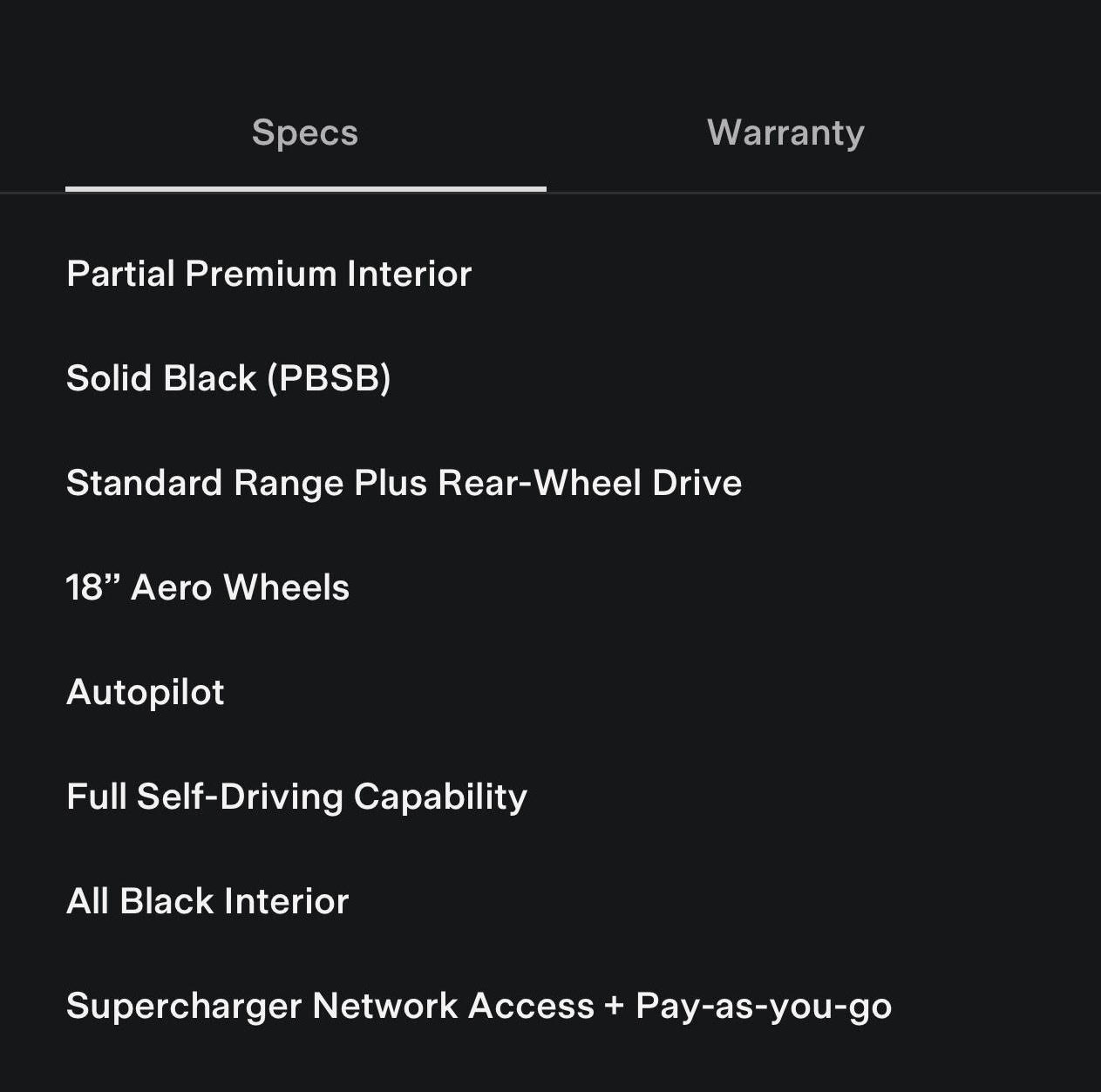Select the Specs tab
Viewport: 1101px width, 1092px height.
coord(305,132)
